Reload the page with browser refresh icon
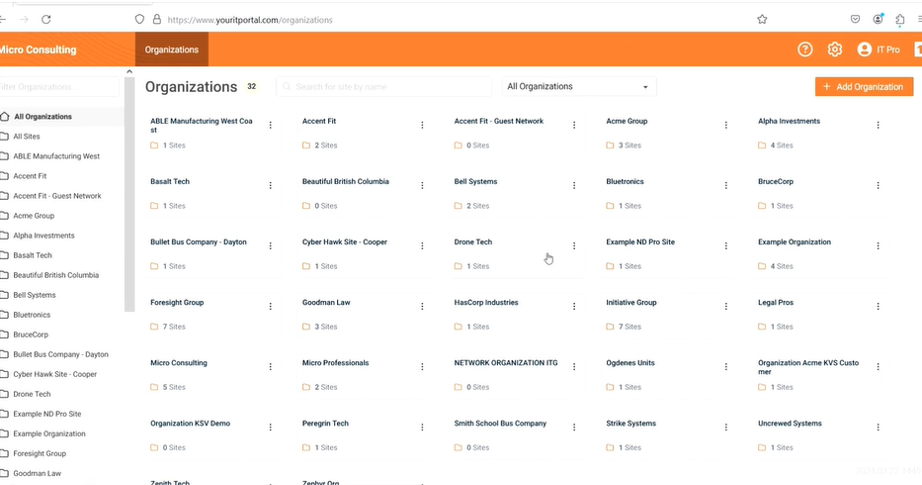This screenshot has width=922, height=485. click(x=46, y=19)
